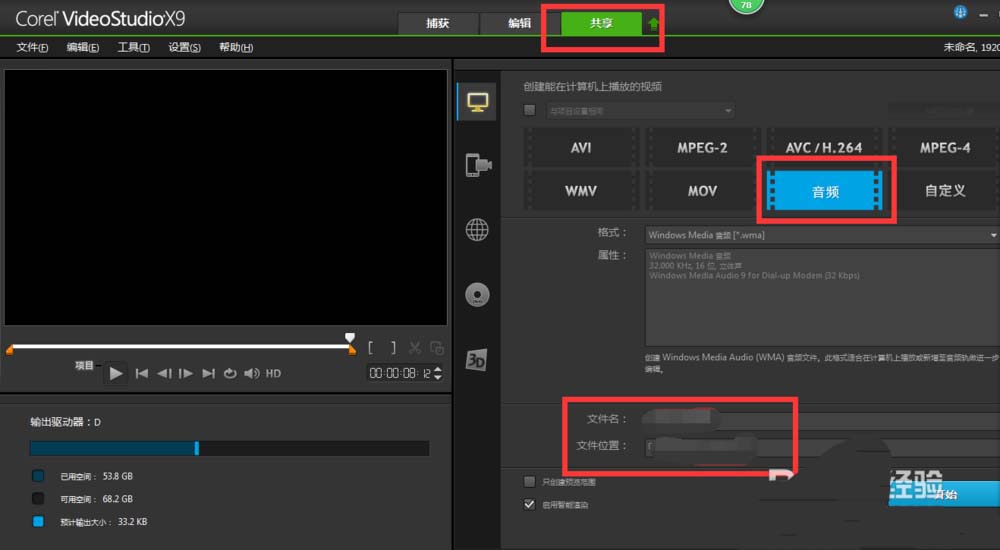Open the Tools menu
Viewport: 1000px width, 550px height.
pyautogui.click(x=133, y=47)
